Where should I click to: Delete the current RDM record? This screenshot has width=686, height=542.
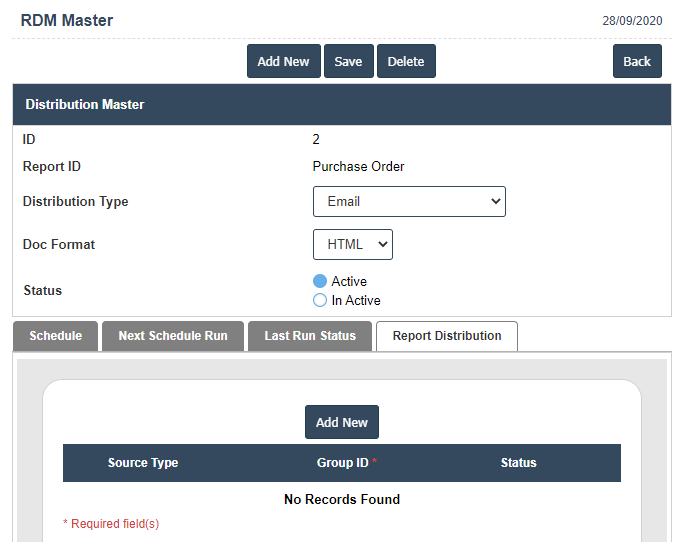click(406, 61)
